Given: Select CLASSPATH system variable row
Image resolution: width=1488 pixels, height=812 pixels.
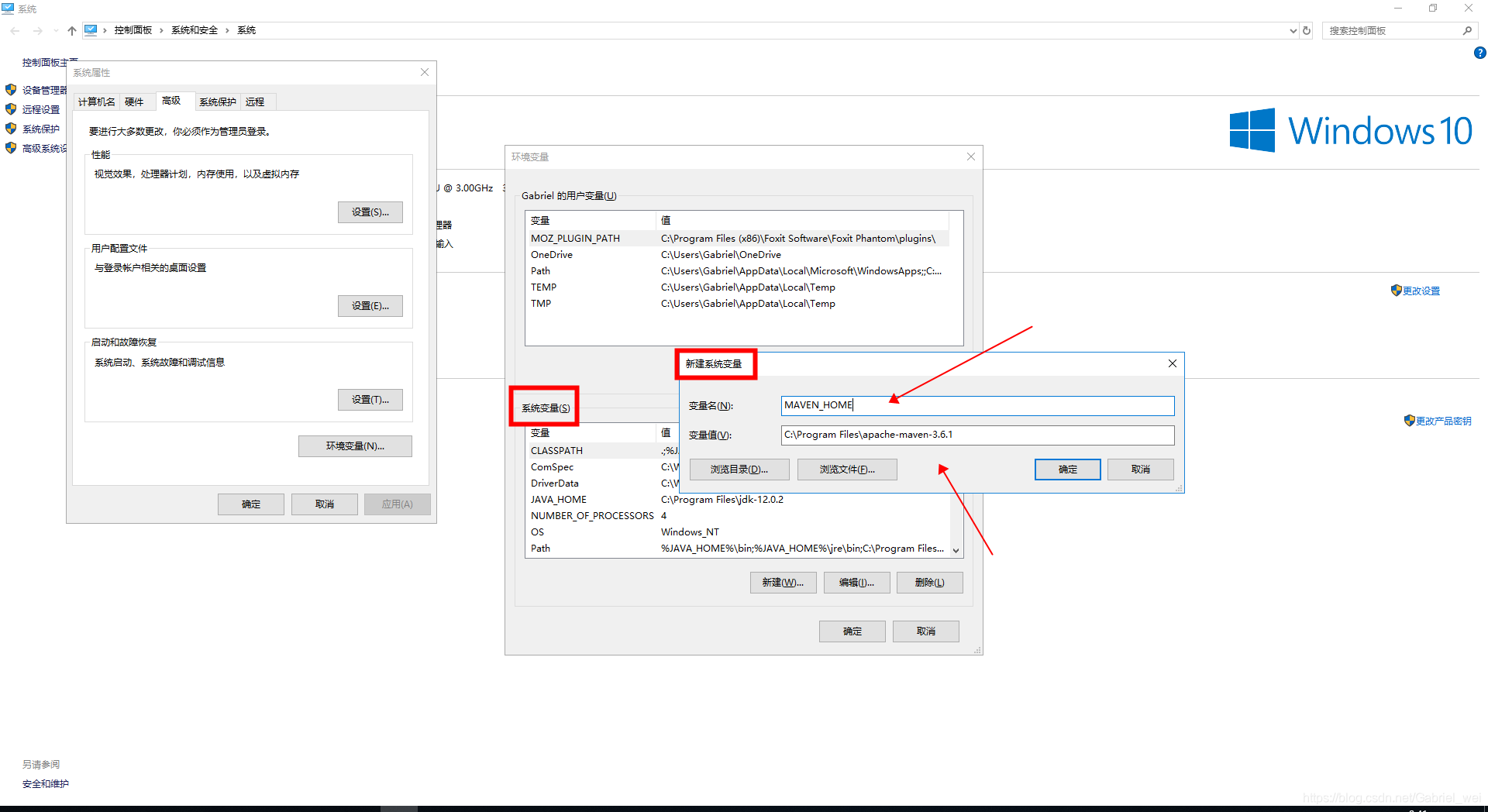Looking at the screenshot, I should tap(602, 451).
